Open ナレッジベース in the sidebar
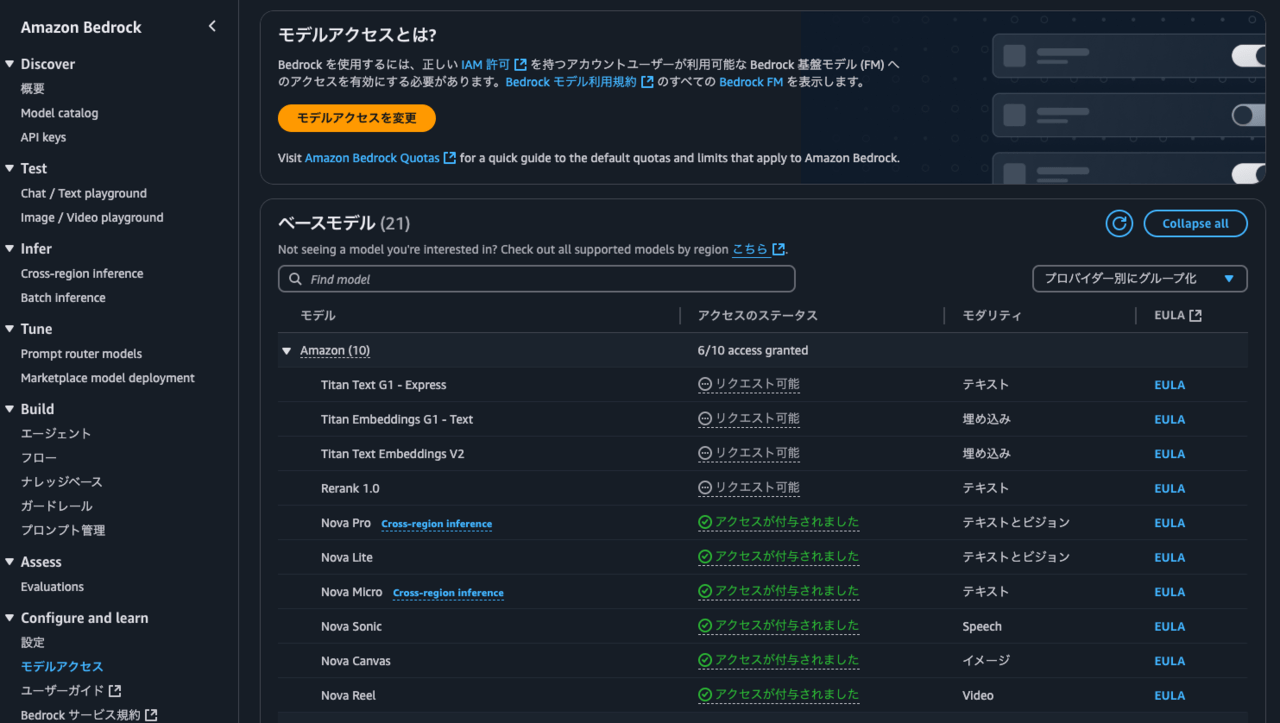1280x723 pixels. coord(62,481)
